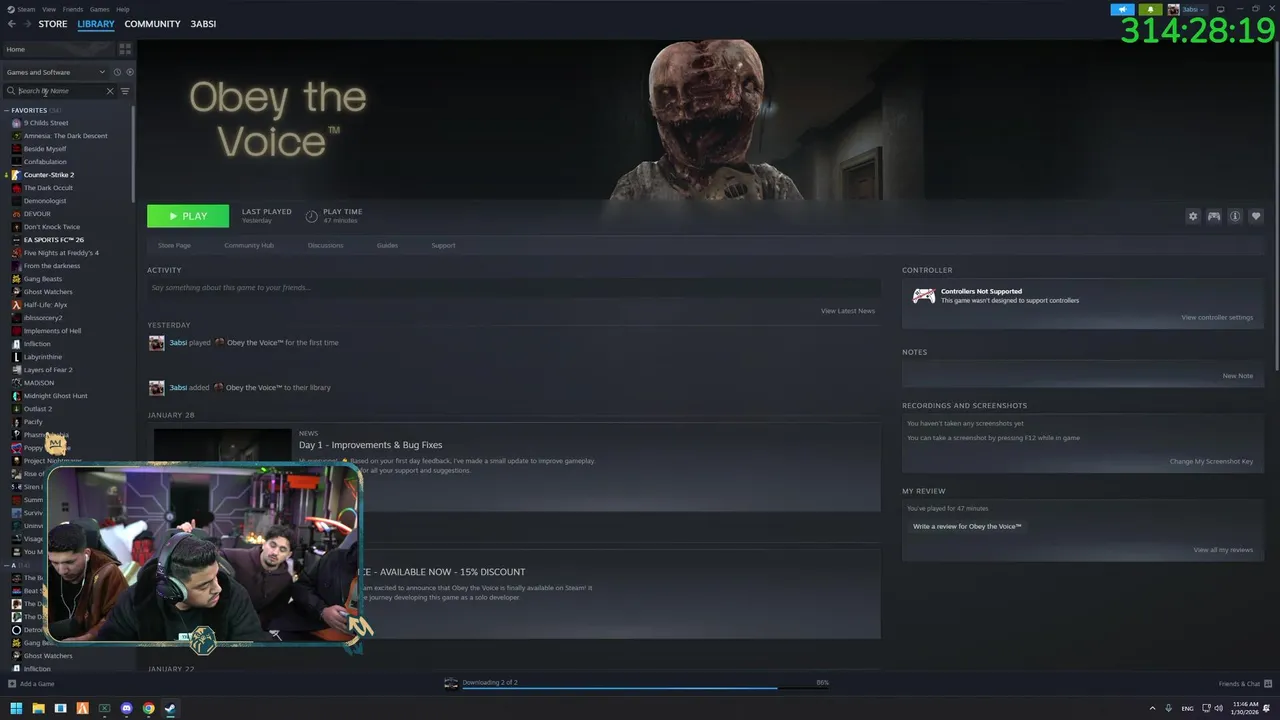Go to the STORE tab
The width and height of the screenshot is (1280, 720).
(x=53, y=24)
